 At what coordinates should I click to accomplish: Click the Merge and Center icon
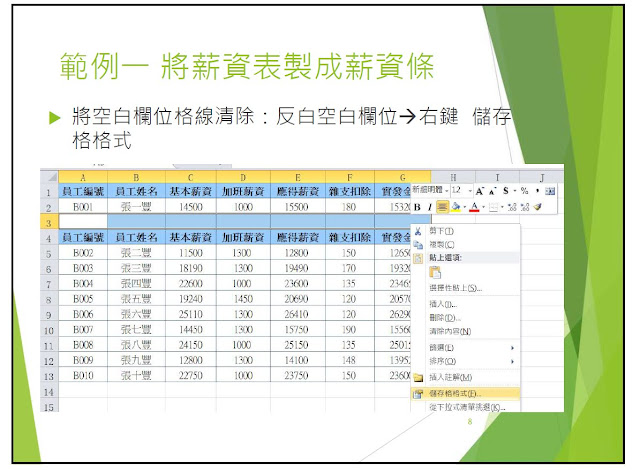pos(550,191)
